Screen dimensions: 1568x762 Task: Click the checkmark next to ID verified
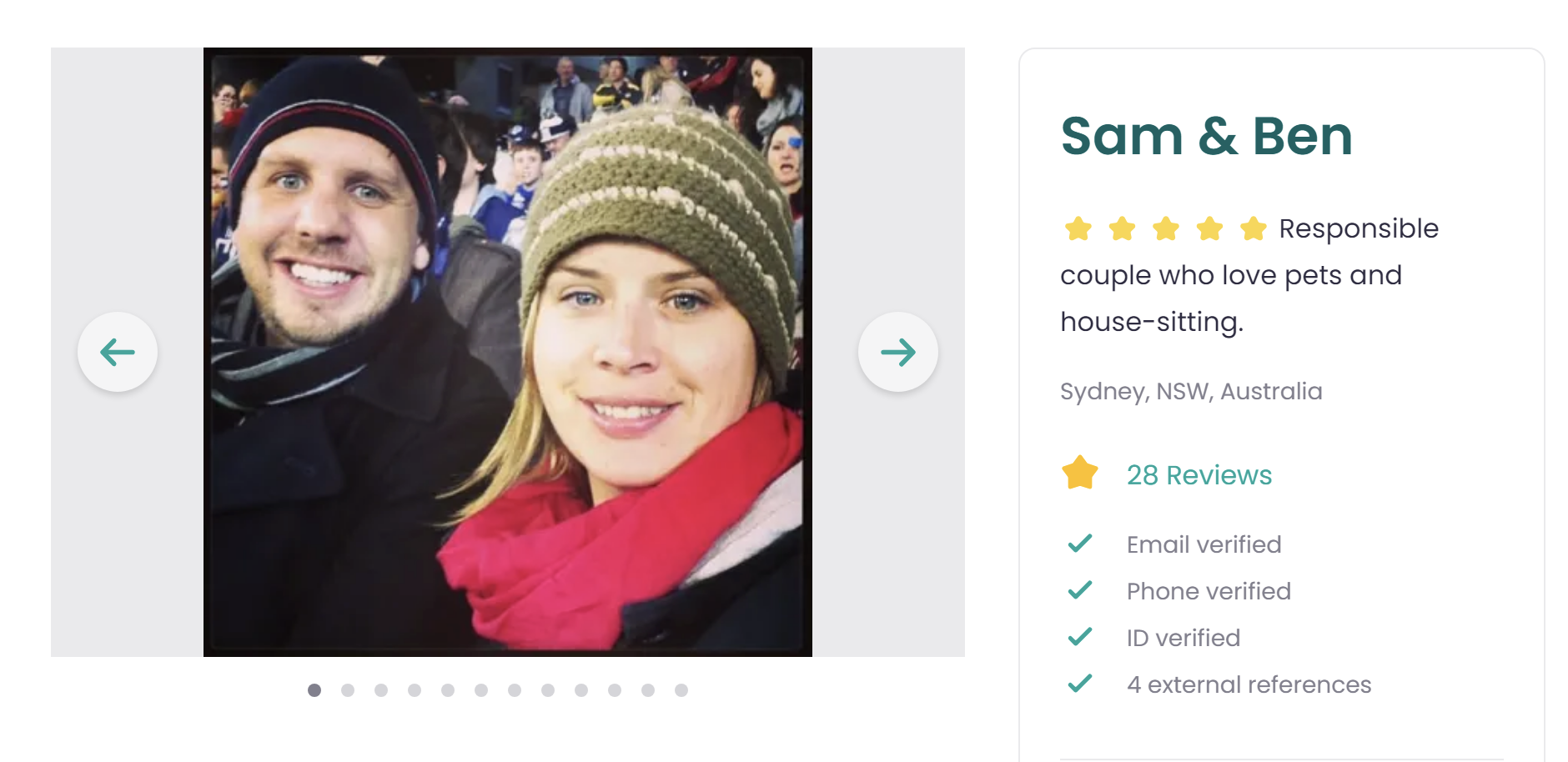[x=1080, y=637]
